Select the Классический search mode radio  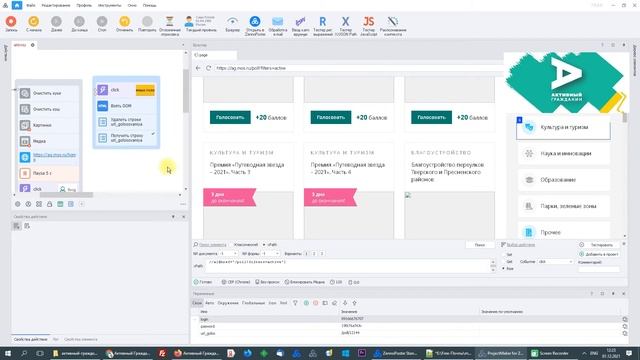(x=231, y=244)
